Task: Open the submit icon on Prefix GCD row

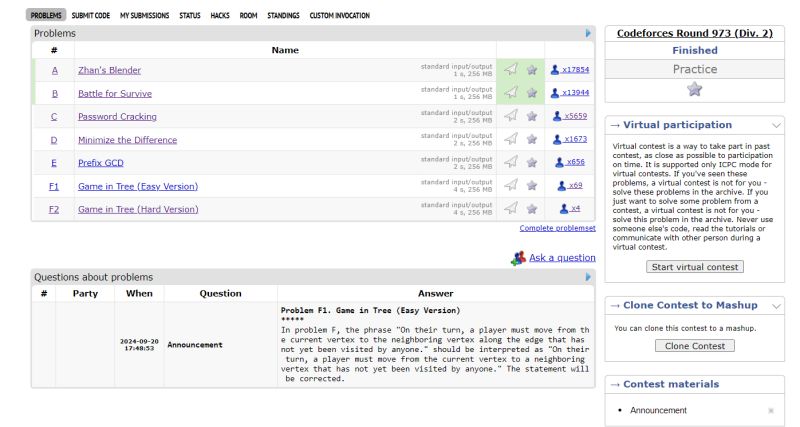Action: 510,162
